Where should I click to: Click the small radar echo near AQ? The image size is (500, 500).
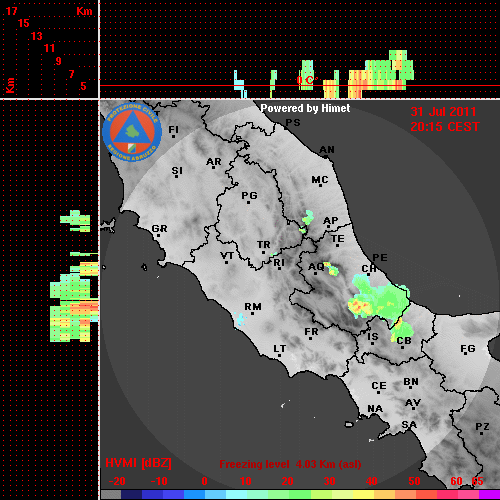click(331, 269)
